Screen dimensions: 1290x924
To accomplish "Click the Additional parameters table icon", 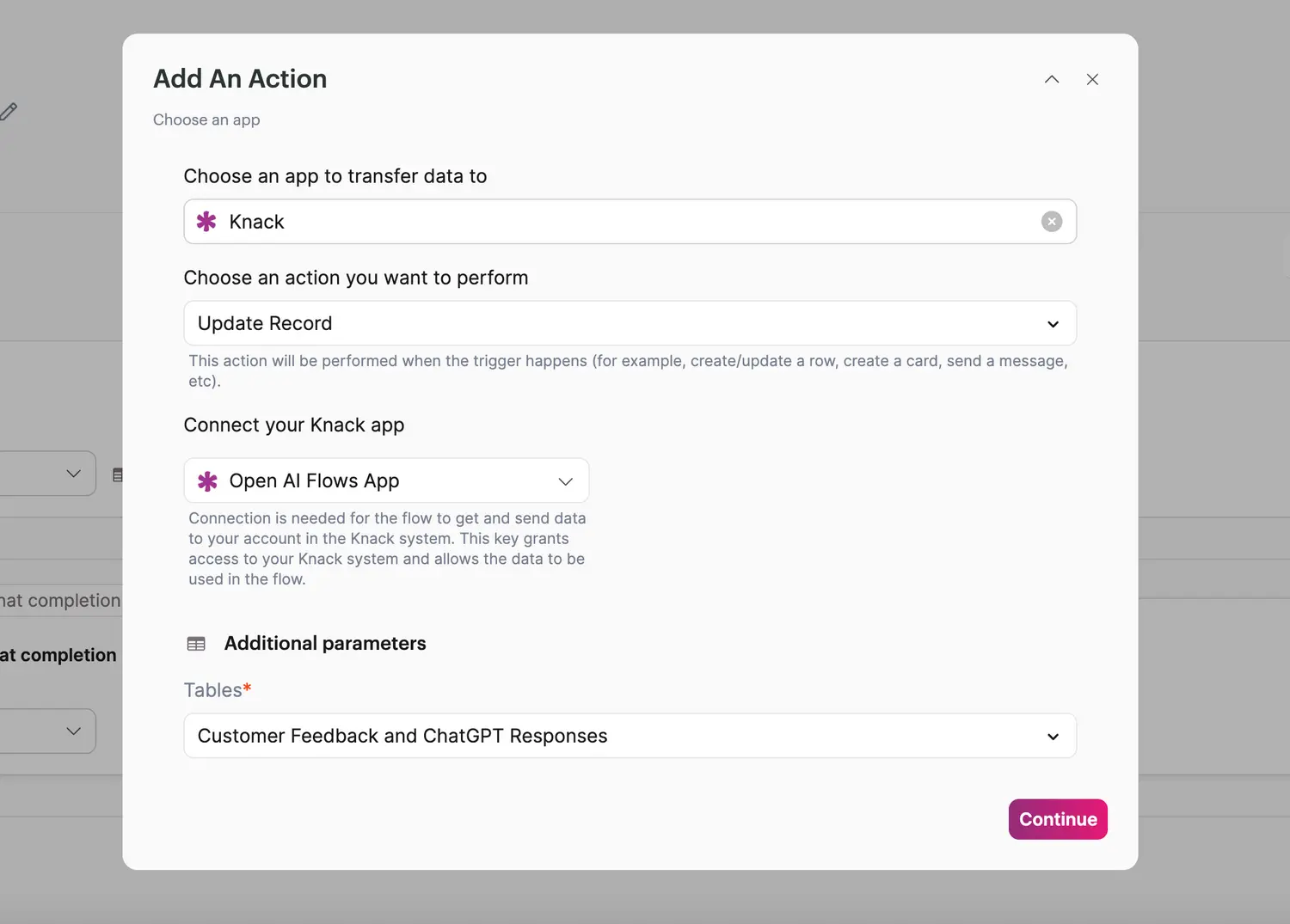I will 196,643.
